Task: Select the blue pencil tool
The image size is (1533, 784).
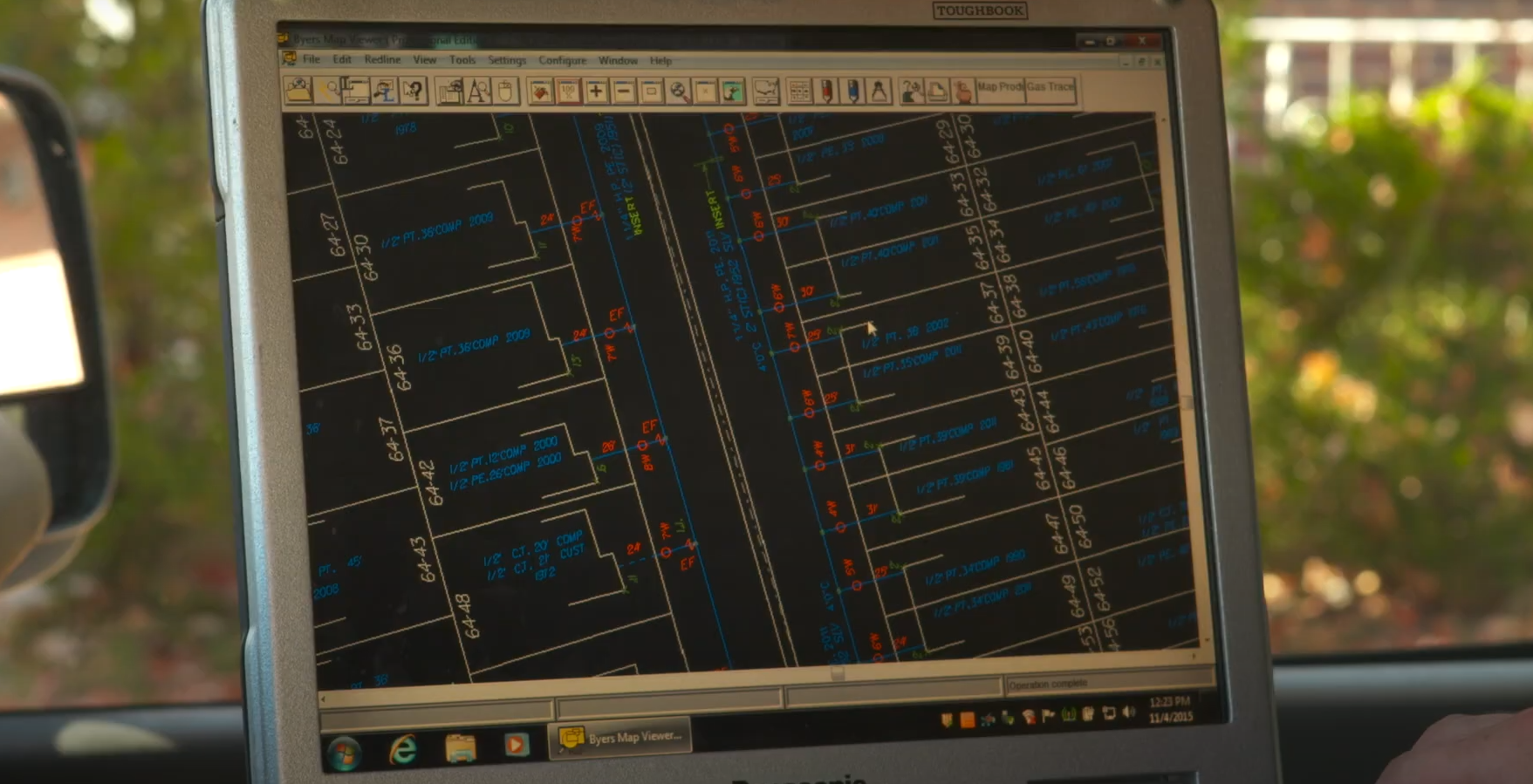Action: pos(852,91)
